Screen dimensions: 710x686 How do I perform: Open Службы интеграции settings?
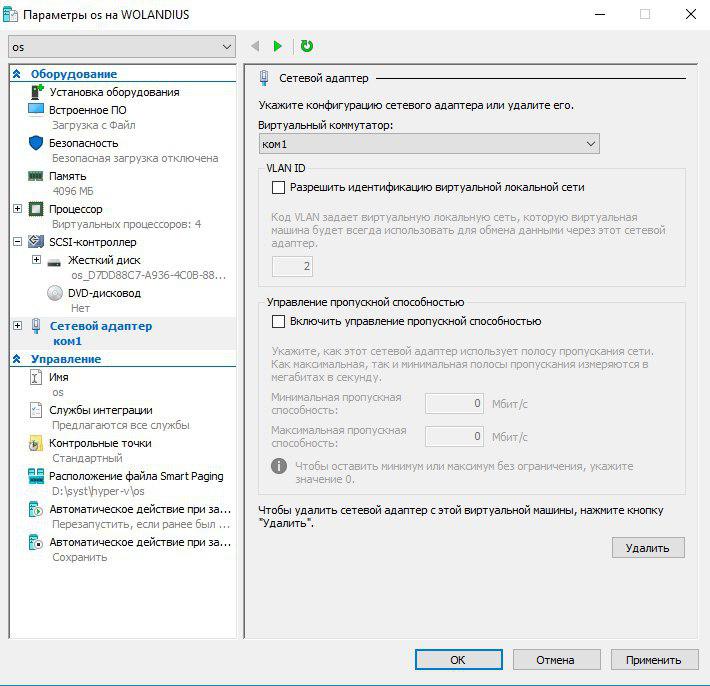tap(101, 410)
